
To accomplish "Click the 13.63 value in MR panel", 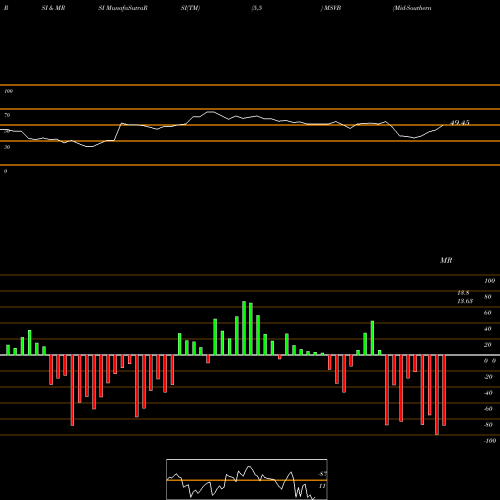I will click(465, 301).
